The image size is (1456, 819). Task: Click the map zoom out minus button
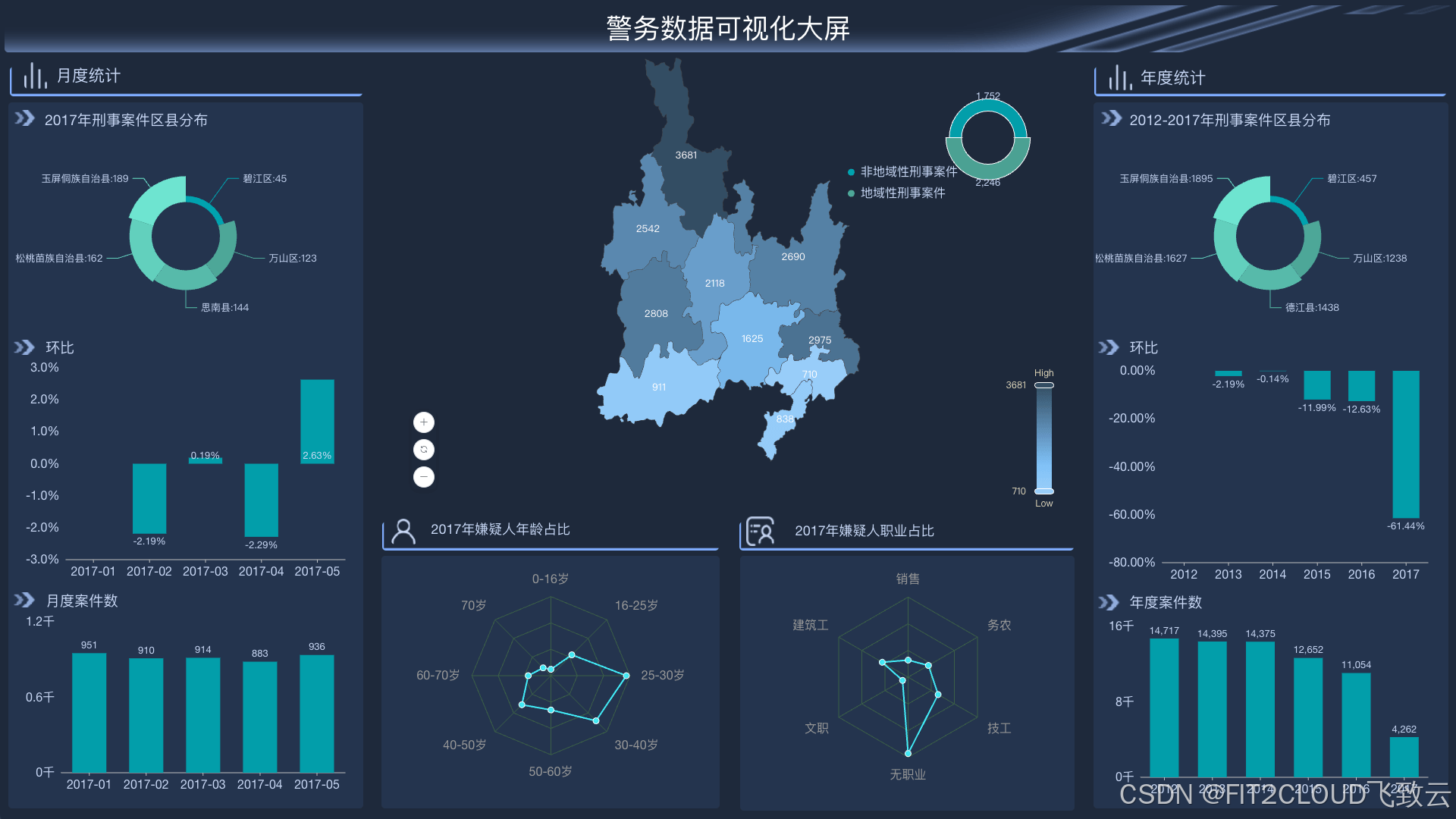424,477
